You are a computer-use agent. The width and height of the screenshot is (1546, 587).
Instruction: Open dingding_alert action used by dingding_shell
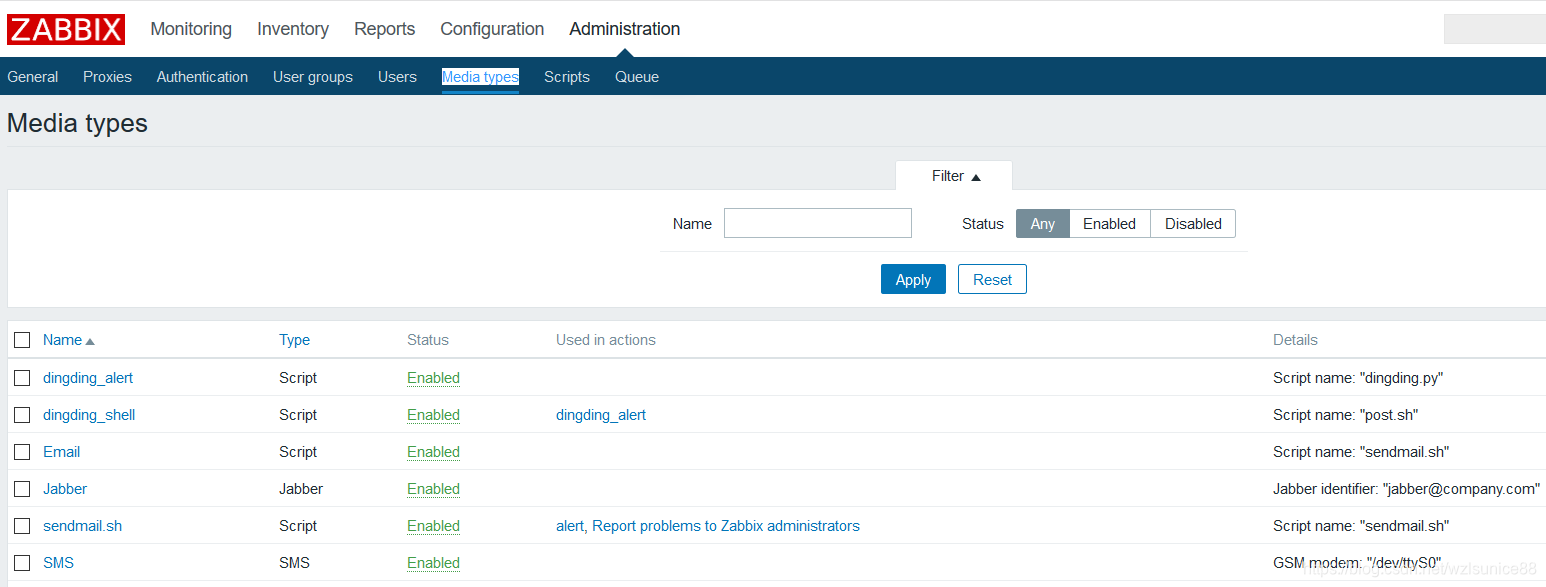click(601, 415)
